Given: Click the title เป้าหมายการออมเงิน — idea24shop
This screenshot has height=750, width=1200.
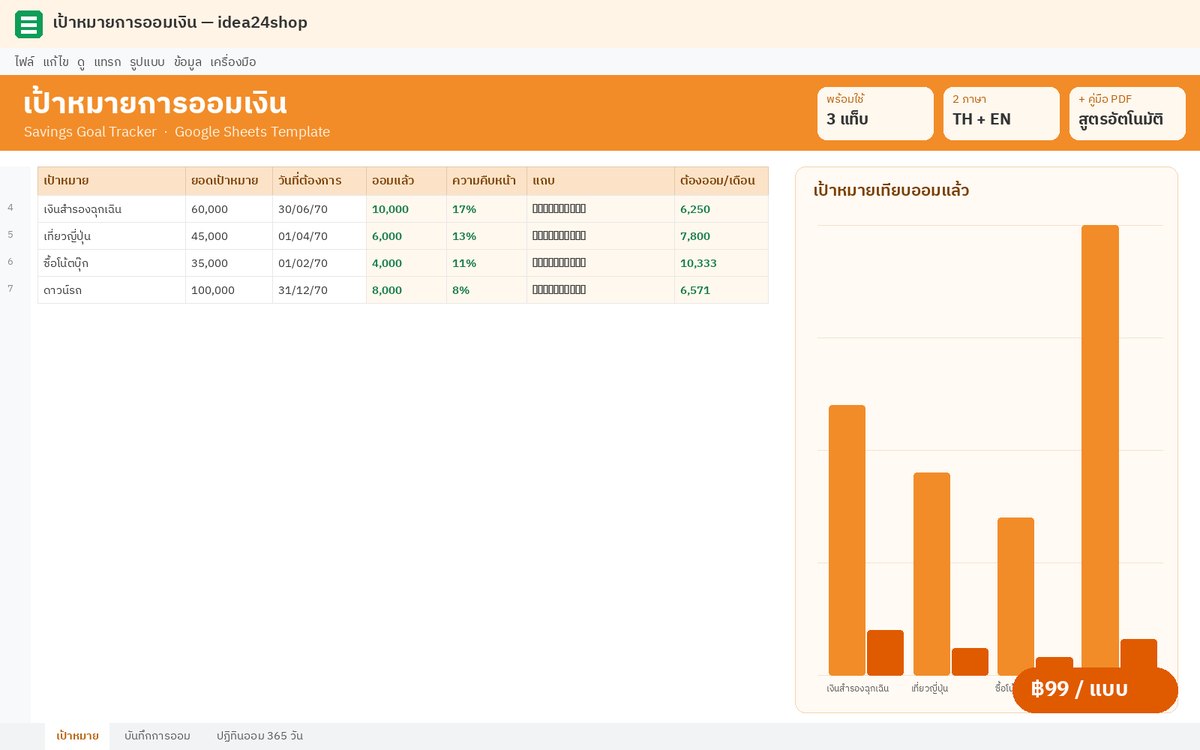Looking at the screenshot, I should pos(180,22).
